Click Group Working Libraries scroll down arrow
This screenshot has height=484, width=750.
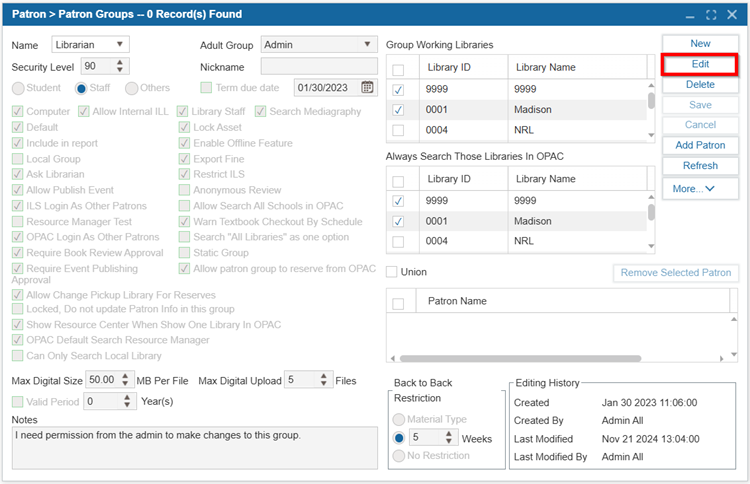click(651, 135)
